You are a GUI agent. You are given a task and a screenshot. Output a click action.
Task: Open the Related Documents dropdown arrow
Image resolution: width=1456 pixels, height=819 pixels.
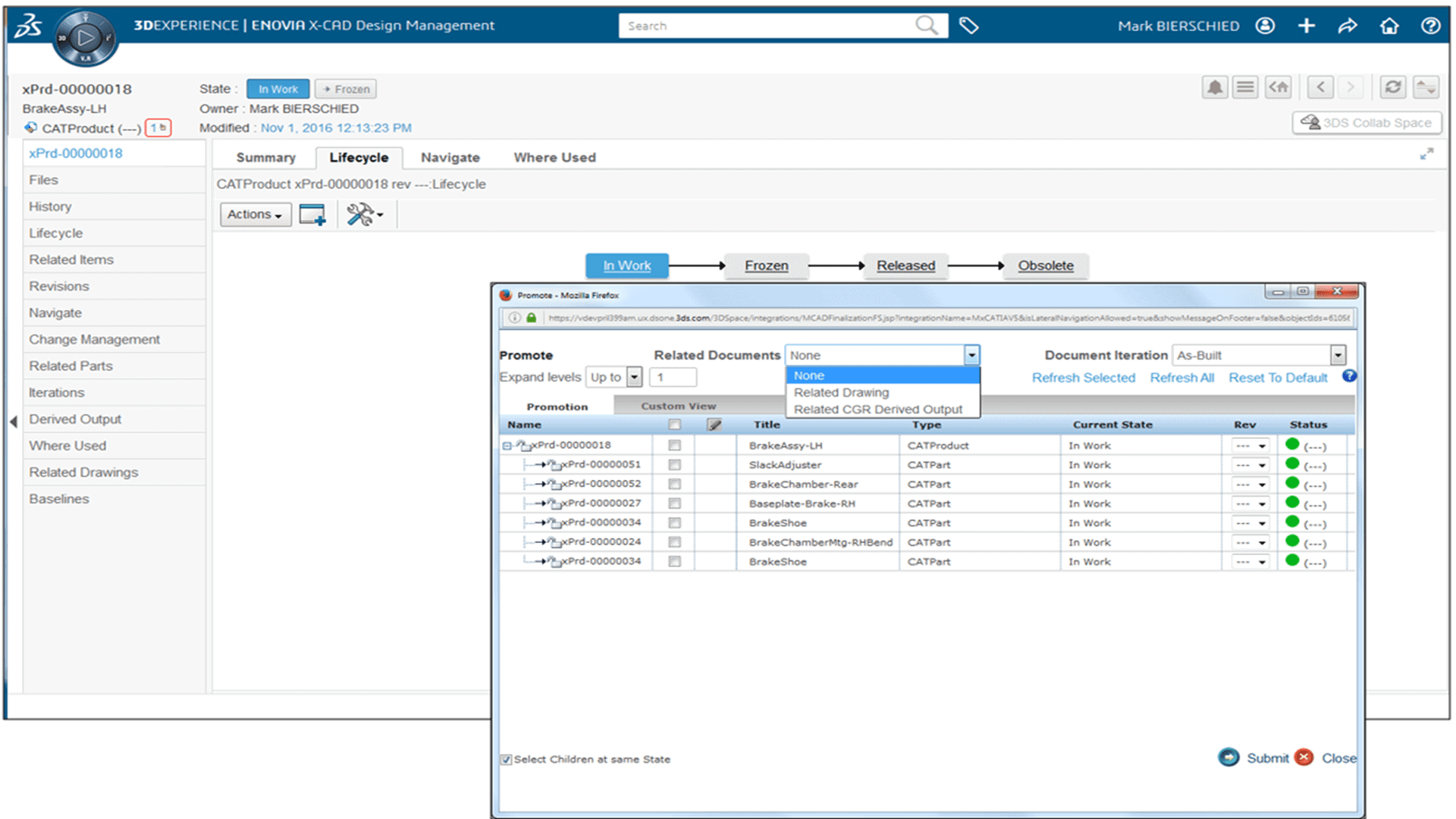pyautogui.click(x=971, y=355)
